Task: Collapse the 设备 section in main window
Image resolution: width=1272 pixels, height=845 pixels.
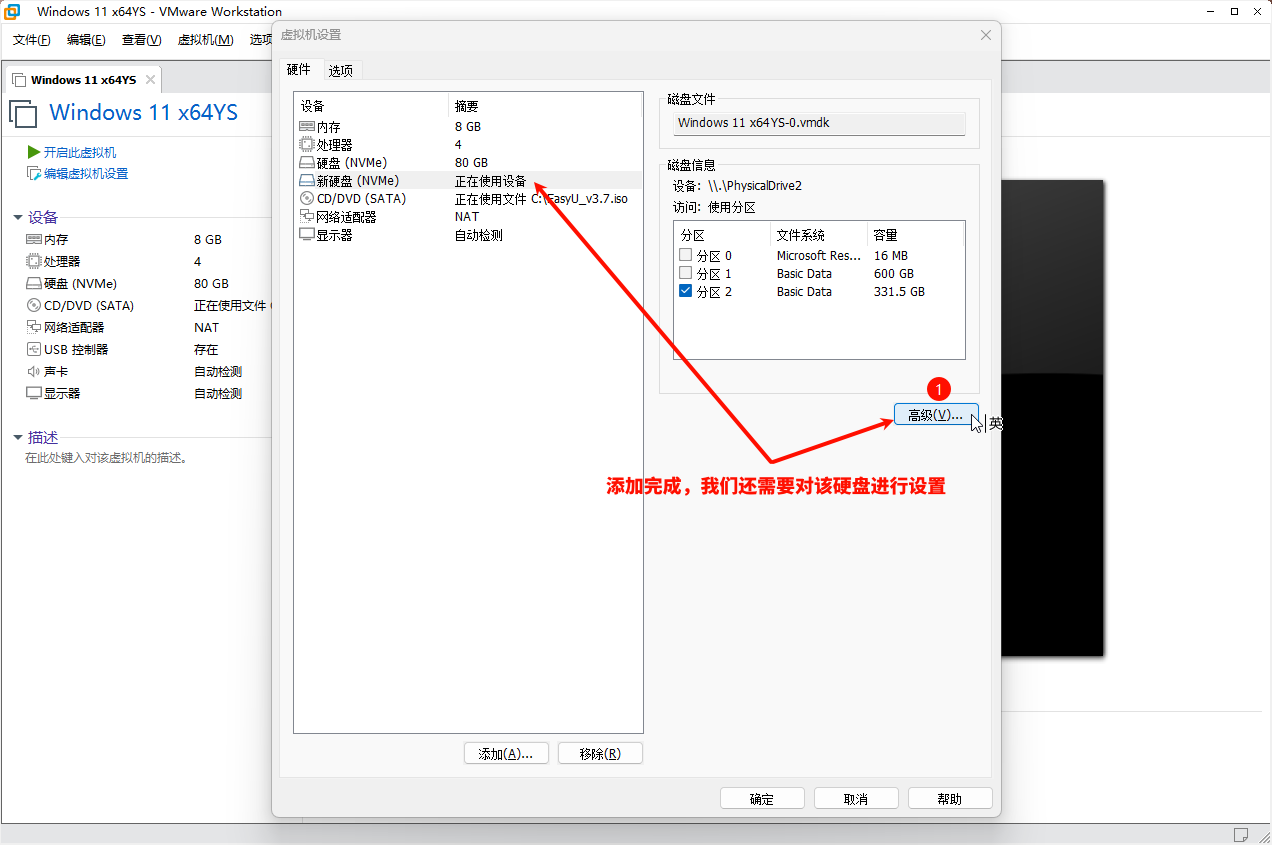Action: 18,218
